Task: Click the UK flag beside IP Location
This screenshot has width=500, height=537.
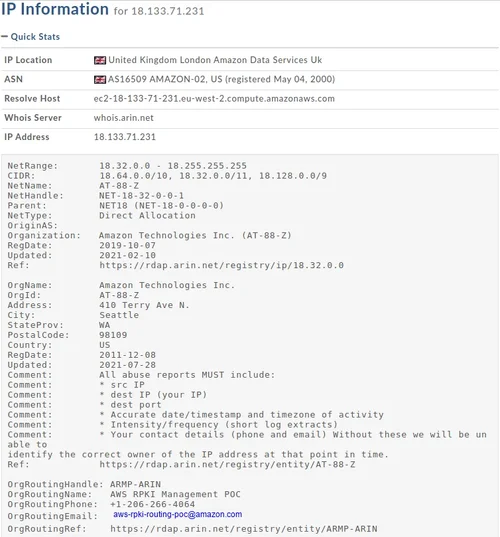Action: (100, 60)
